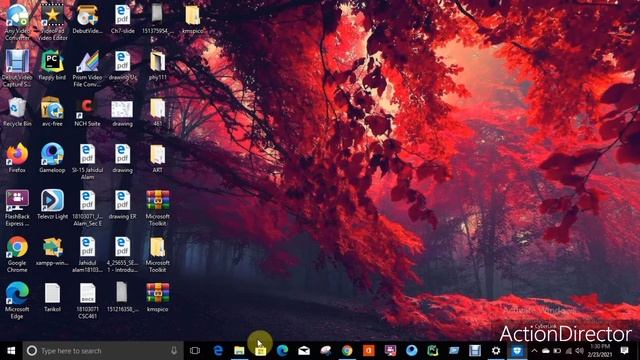Viewport: 640px width, 360px height.
Task: Select the 151216358 file icon
Action: click(122, 298)
